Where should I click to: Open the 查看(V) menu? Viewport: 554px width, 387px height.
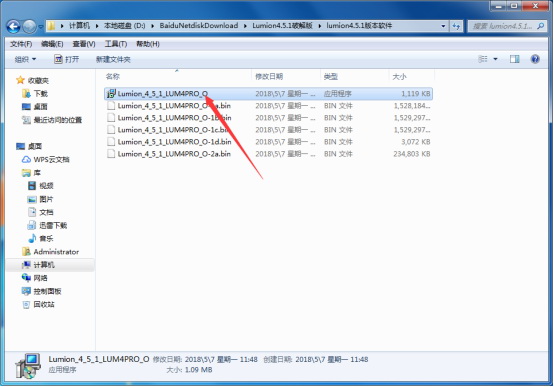84,44
